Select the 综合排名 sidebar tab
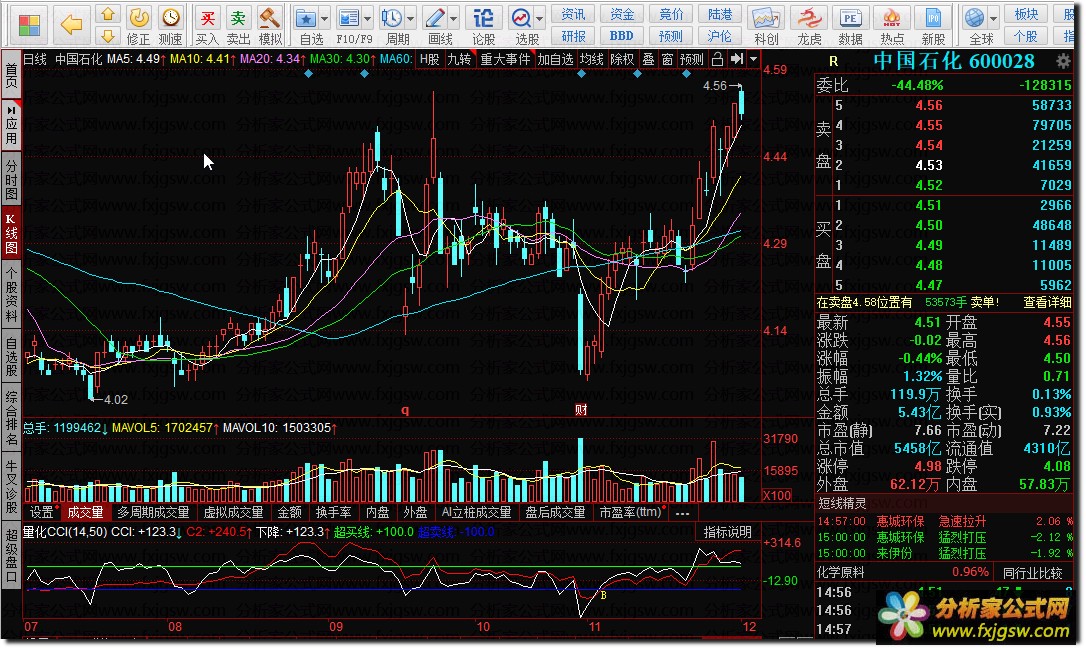Viewport: 1086px width, 648px height. click(11, 418)
